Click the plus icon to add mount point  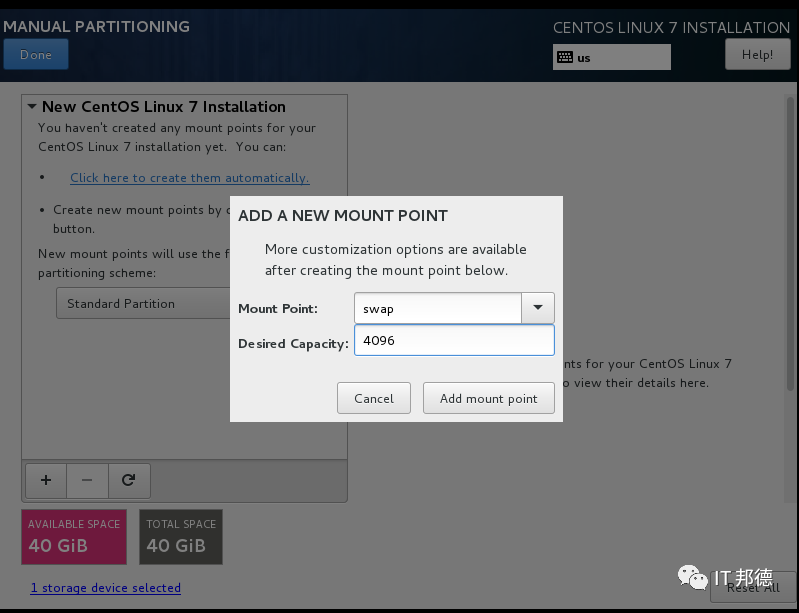(x=46, y=480)
